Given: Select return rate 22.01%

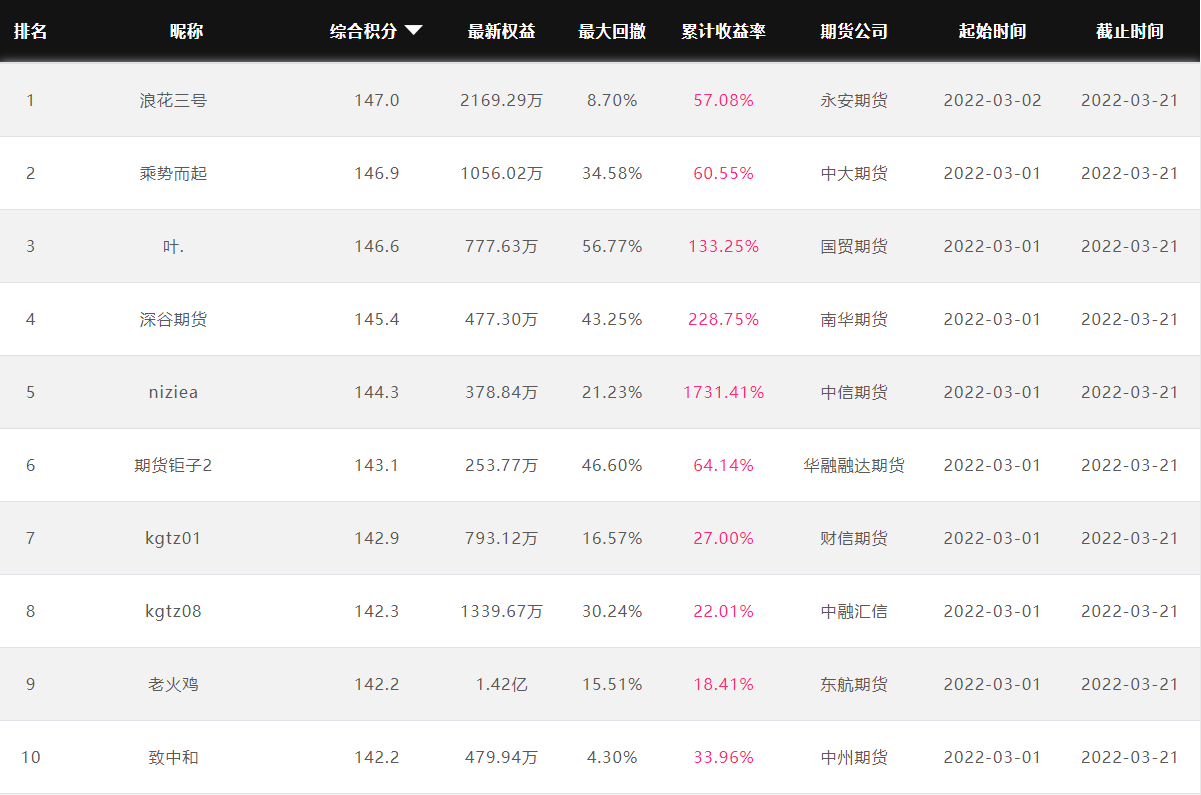Looking at the screenshot, I should (724, 611).
